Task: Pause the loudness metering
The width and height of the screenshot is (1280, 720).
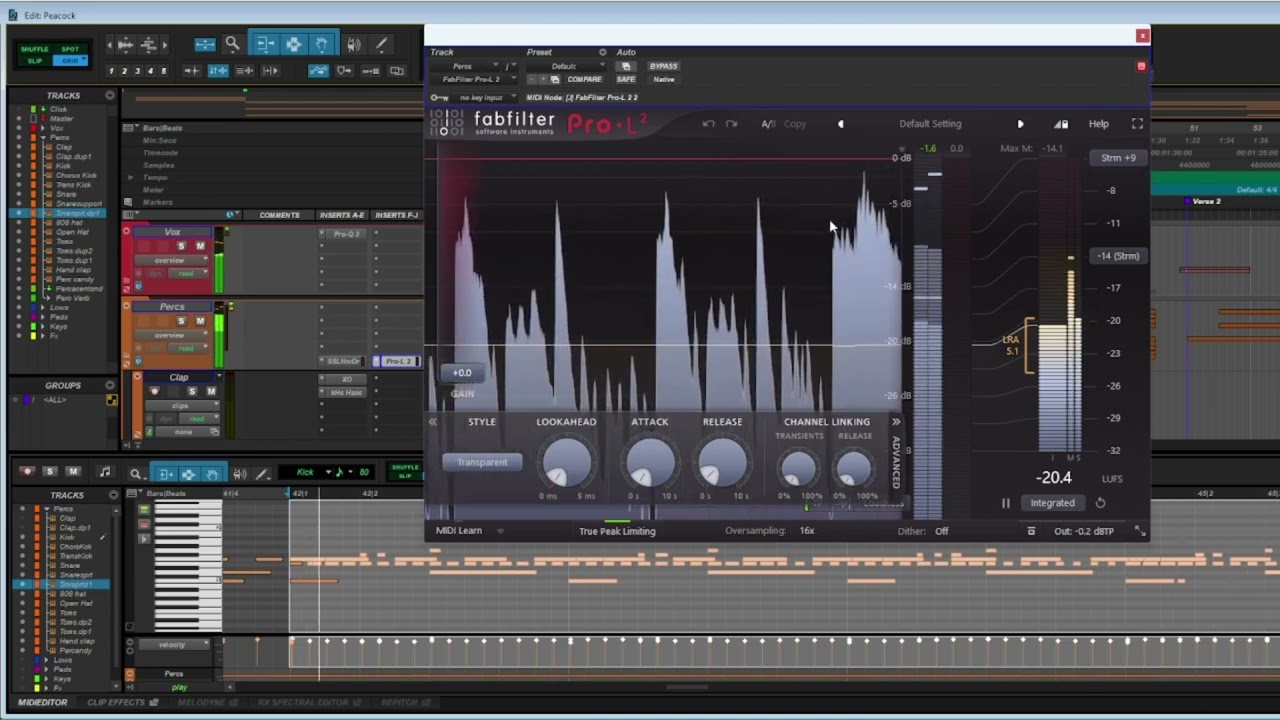Action: click(1006, 503)
